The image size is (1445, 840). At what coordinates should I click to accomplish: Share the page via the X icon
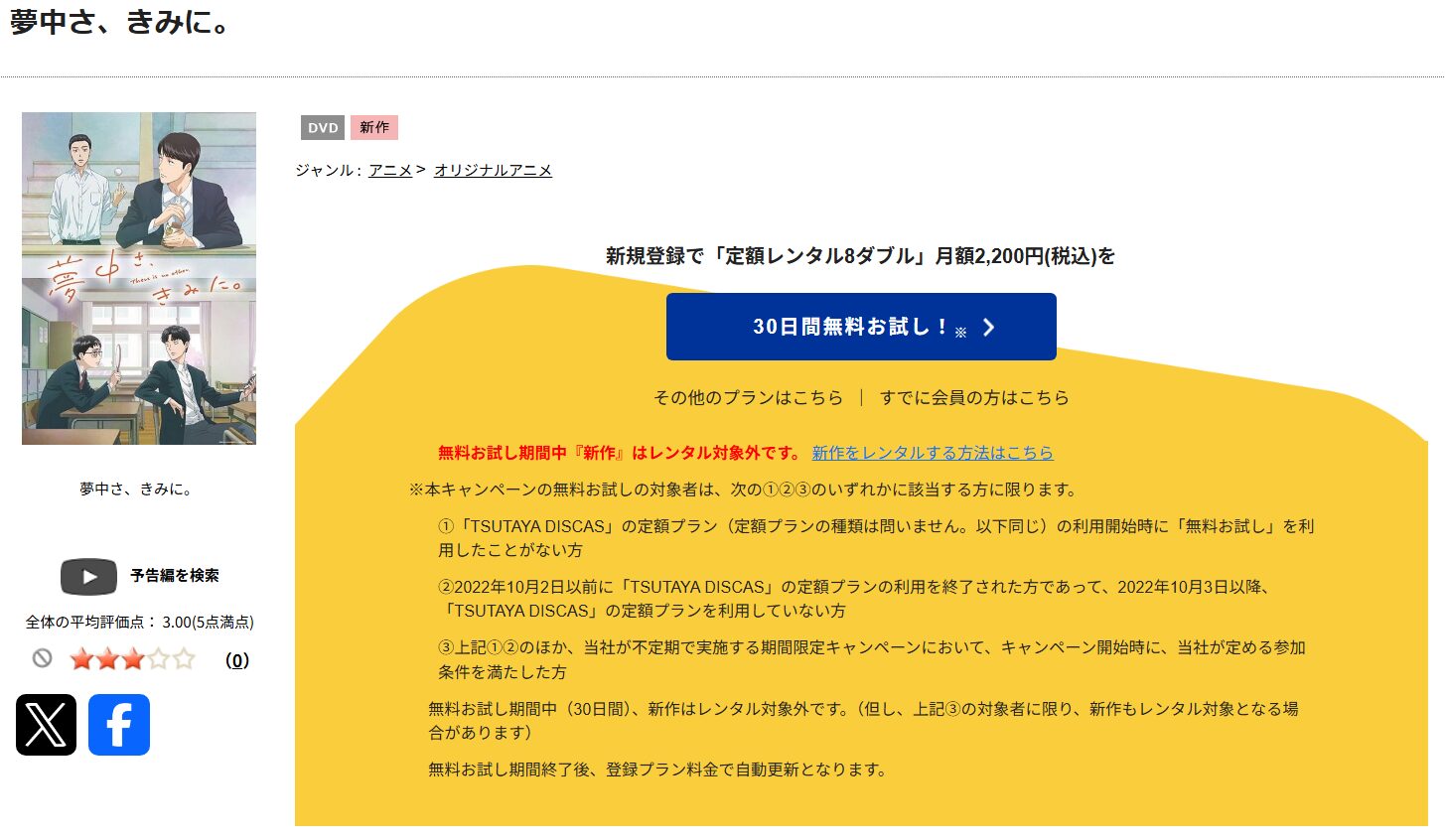click(x=48, y=725)
